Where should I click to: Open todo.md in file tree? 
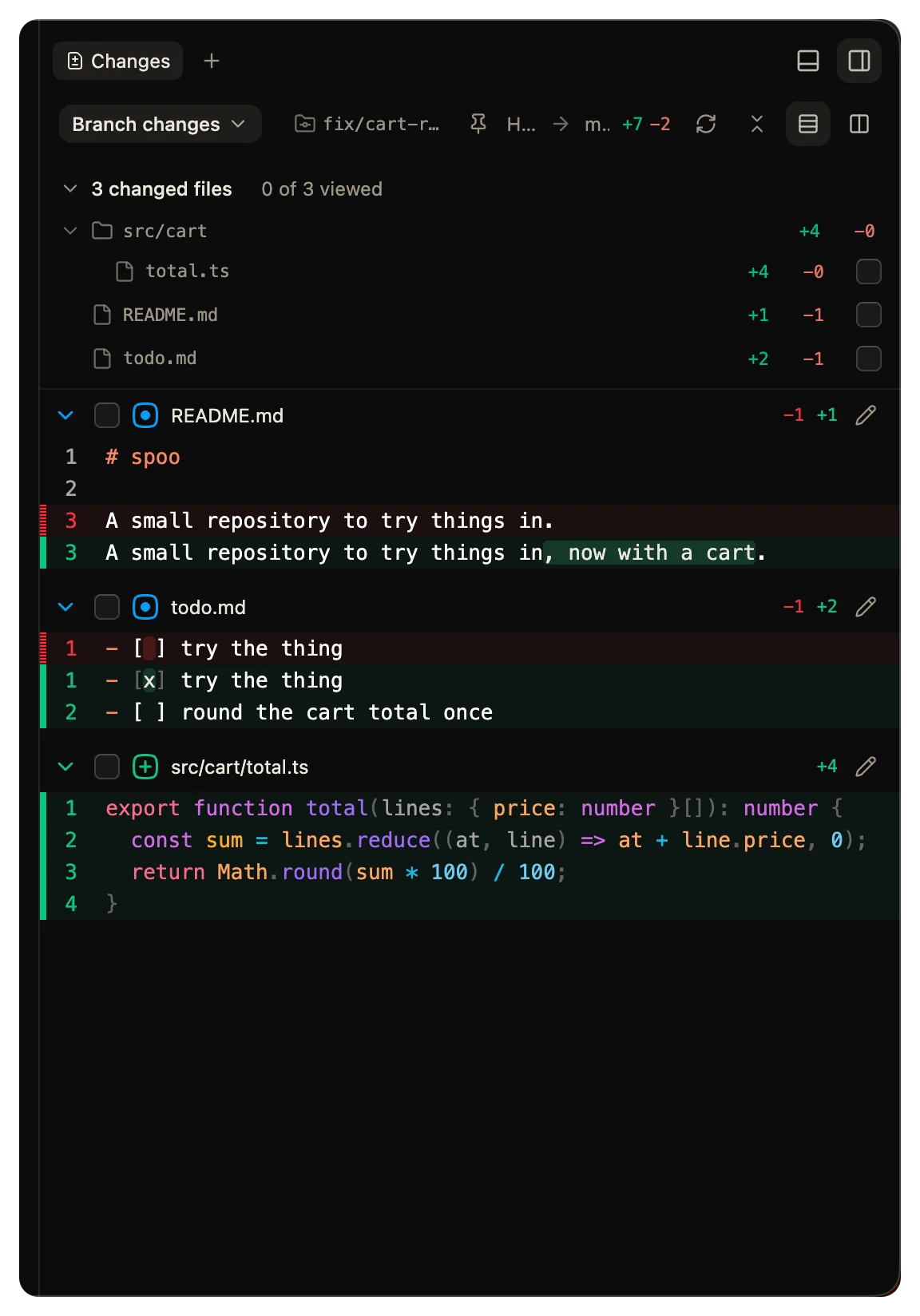pos(159,358)
